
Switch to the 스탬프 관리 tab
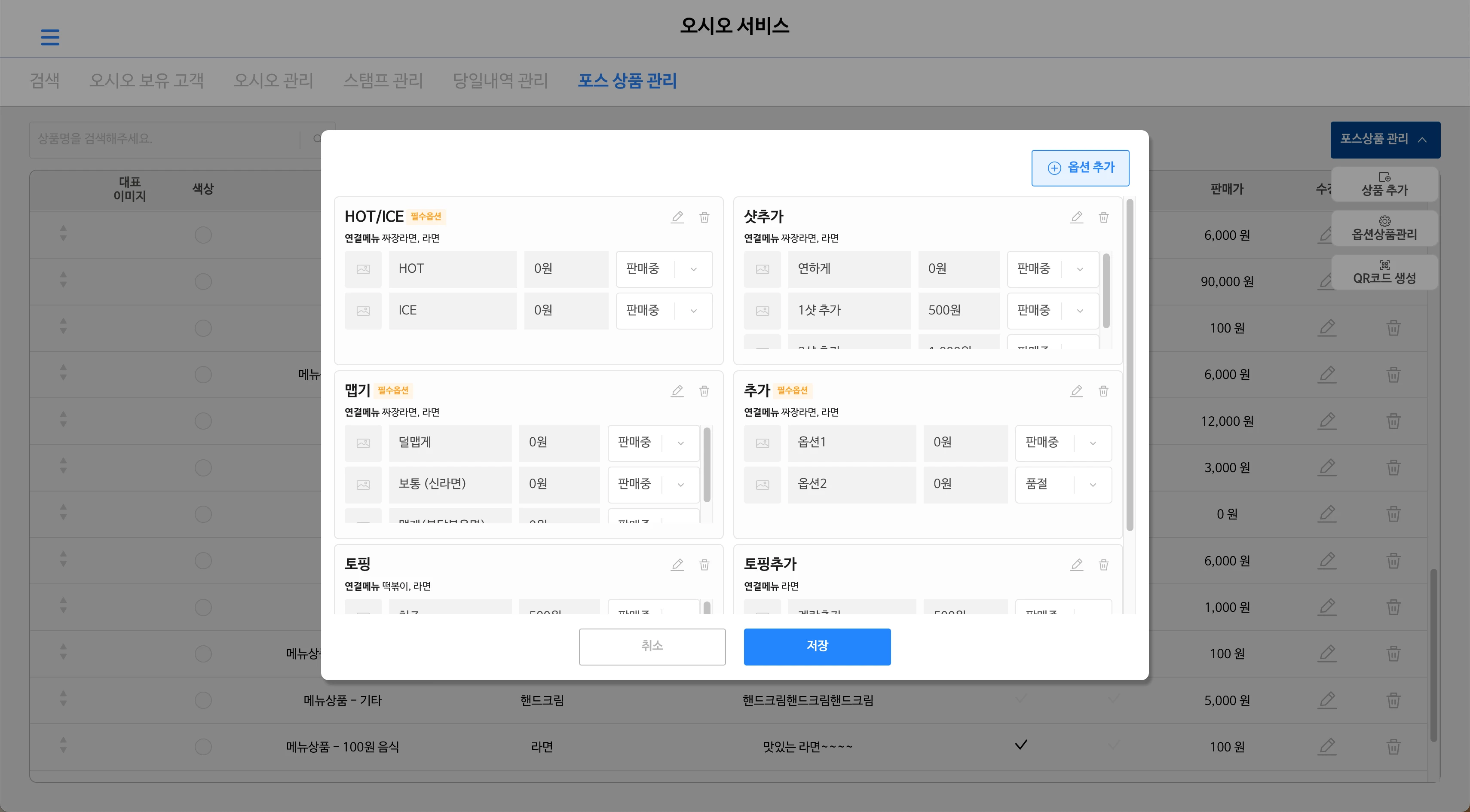pos(383,80)
